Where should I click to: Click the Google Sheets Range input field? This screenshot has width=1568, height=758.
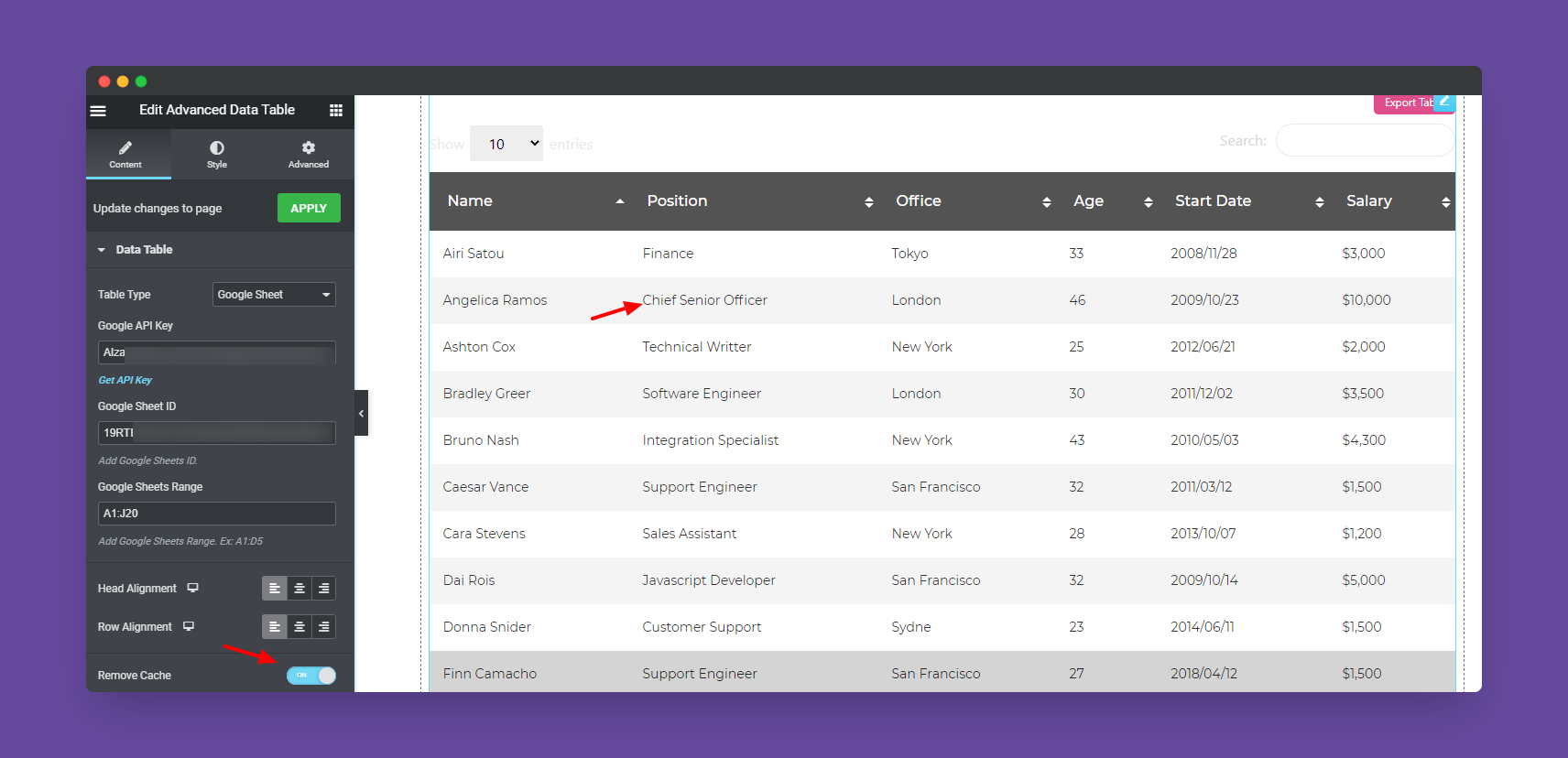point(216,514)
